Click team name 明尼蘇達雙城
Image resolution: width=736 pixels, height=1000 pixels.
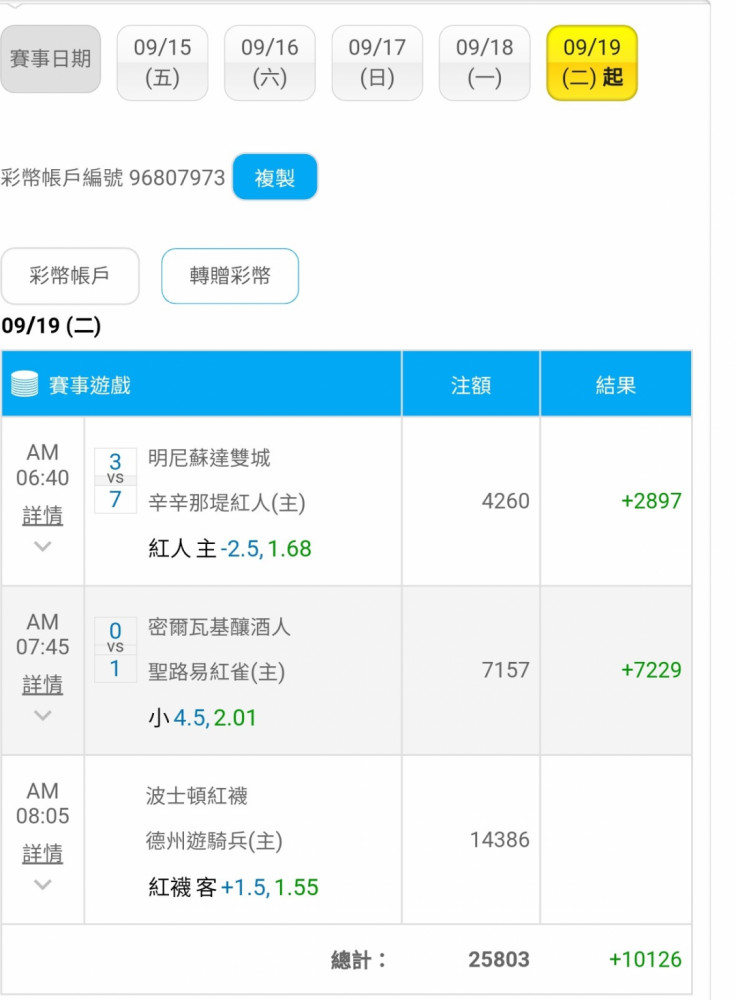point(209,457)
